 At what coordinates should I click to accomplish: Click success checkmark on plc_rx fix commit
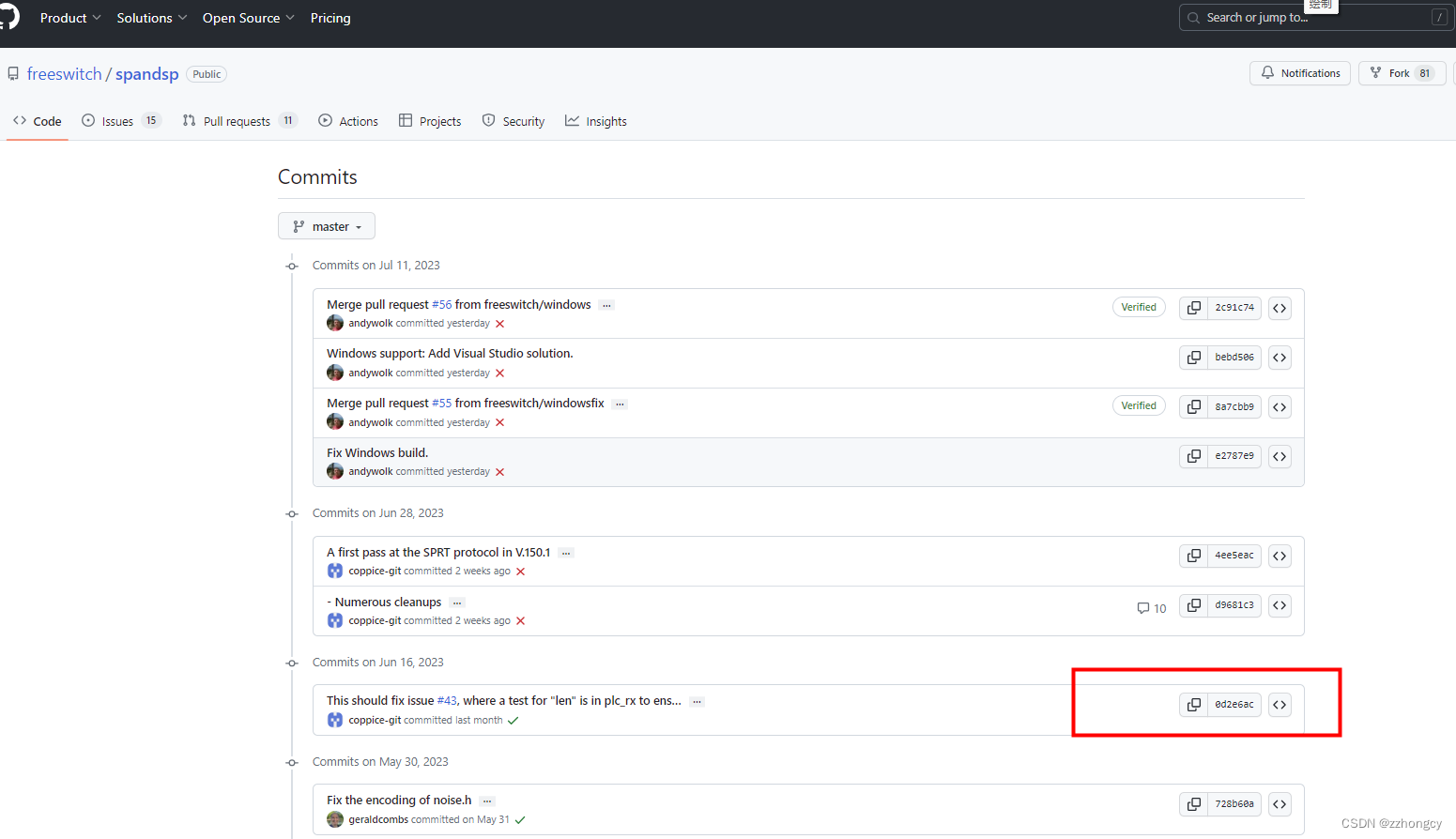pos(513,721)
